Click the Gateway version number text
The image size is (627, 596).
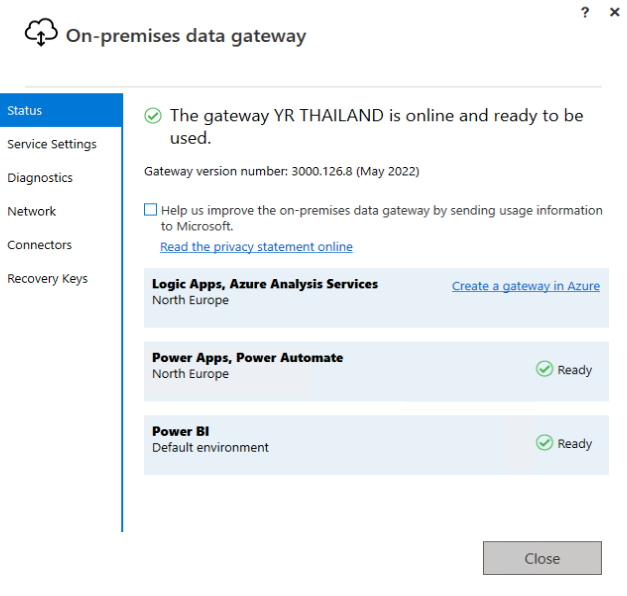point(282,172)
